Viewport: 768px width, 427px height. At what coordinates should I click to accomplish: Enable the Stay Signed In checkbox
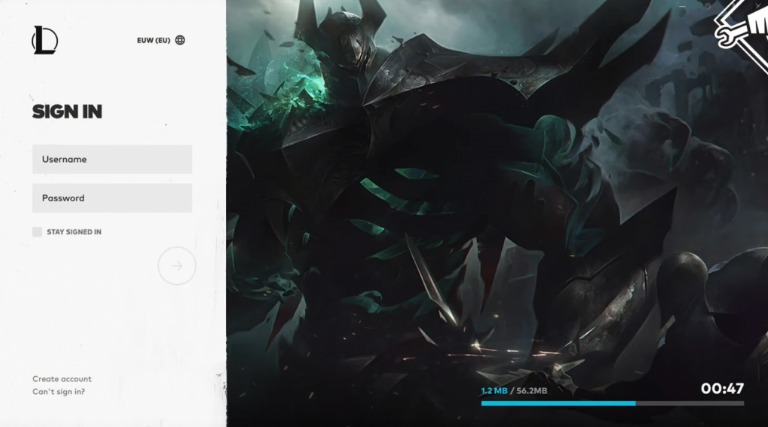(37, 232)
